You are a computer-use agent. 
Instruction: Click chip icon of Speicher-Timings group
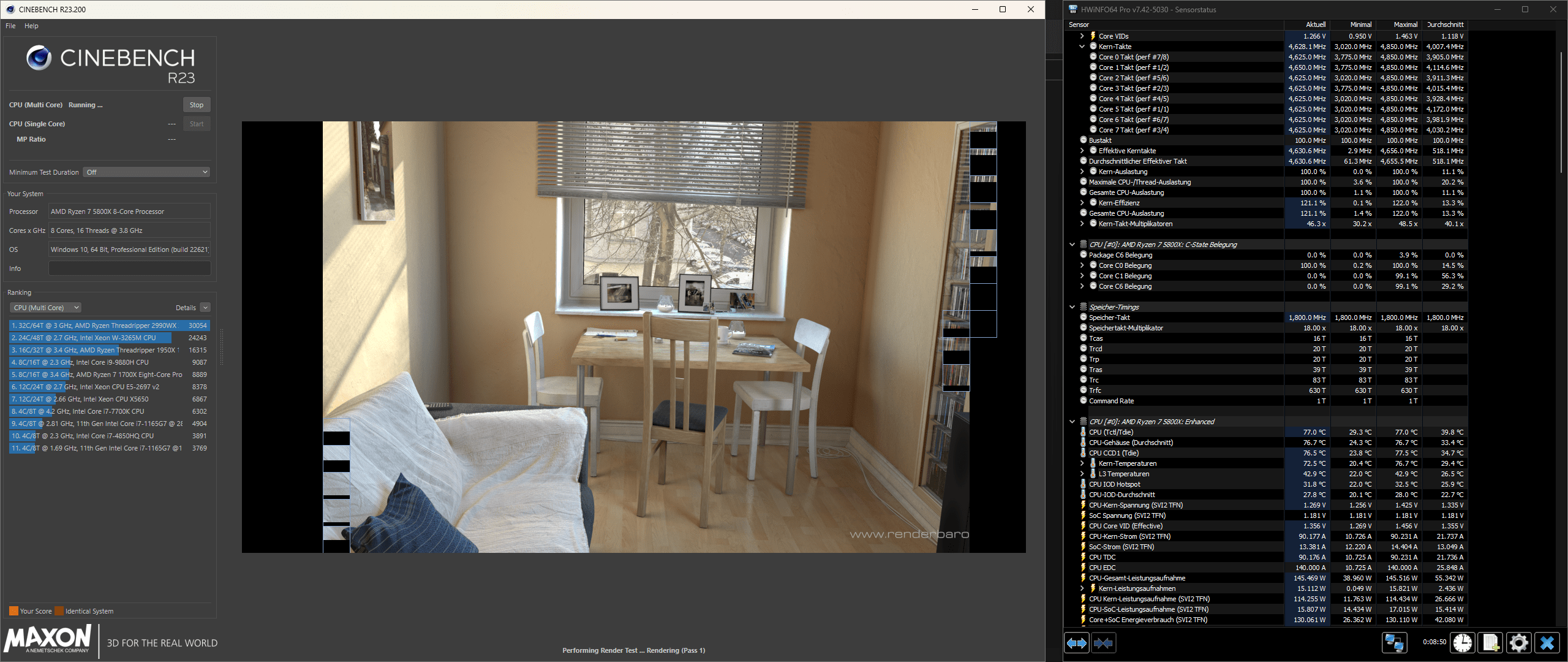point(1083,307)
